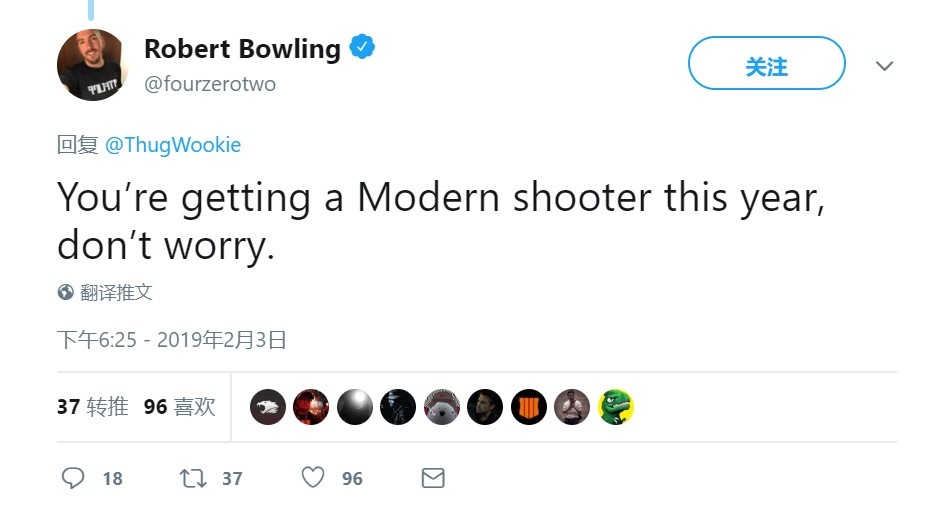Like the tweet with the heart icon
This screenshot has height=530, width=951.
[x=313, y=478]
